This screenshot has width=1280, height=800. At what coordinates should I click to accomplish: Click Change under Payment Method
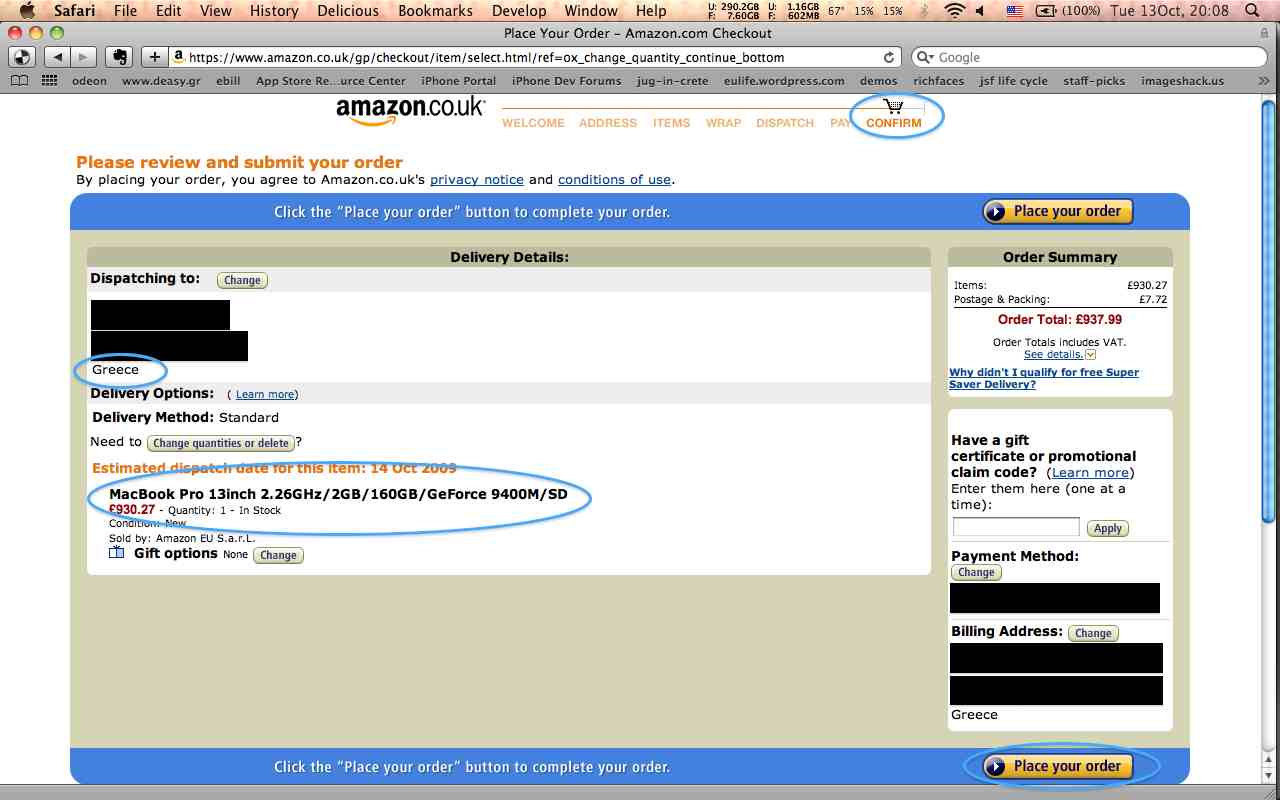click(x=976, y=572)
